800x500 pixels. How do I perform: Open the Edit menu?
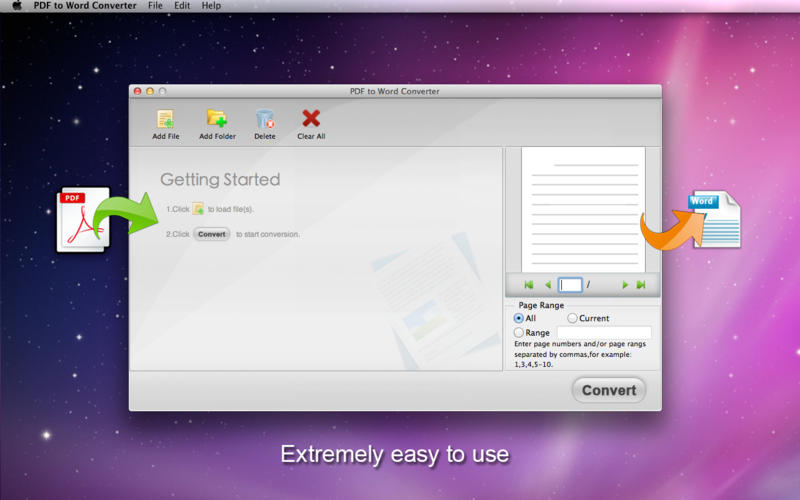[x=182, y=6]
